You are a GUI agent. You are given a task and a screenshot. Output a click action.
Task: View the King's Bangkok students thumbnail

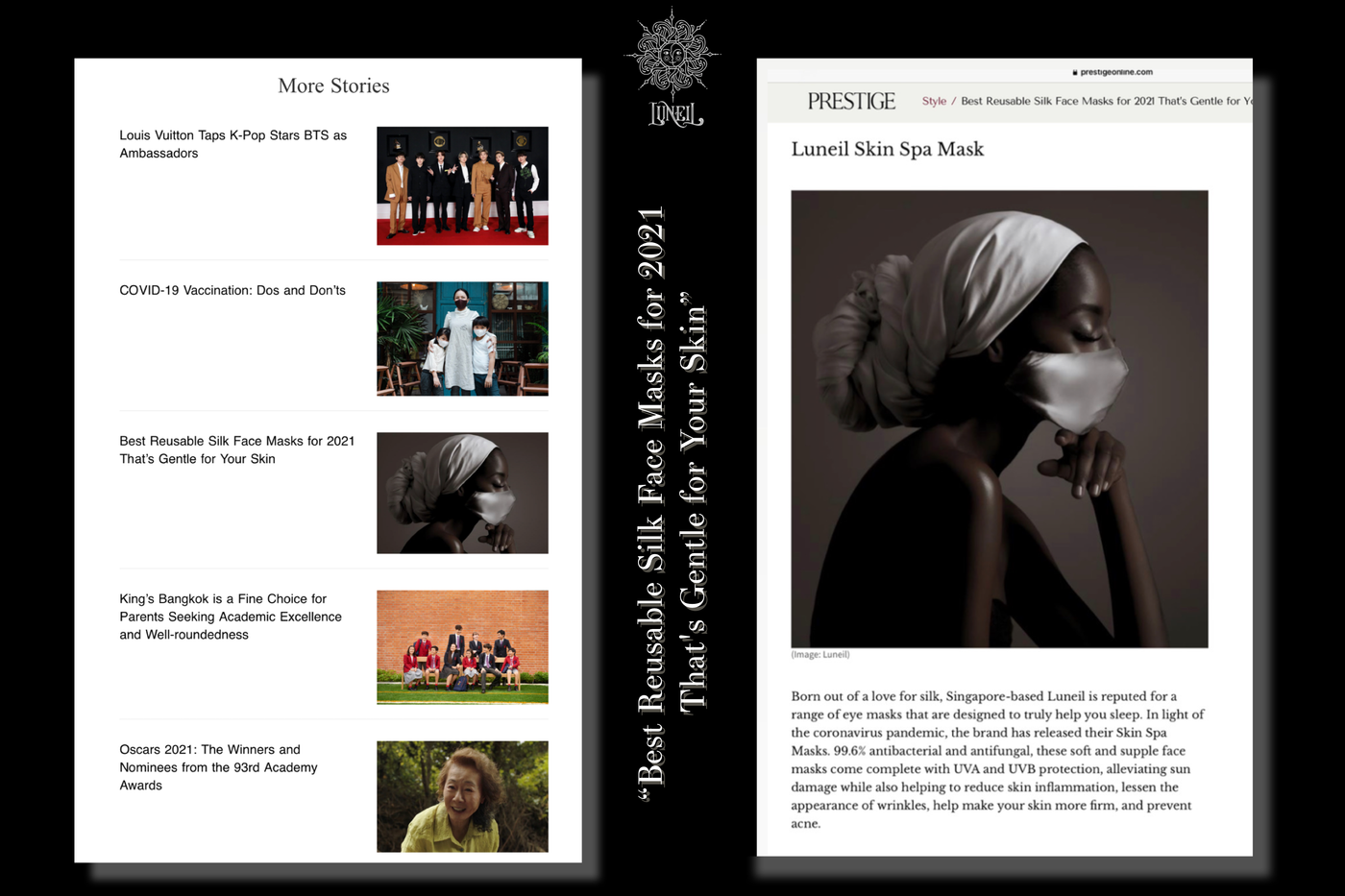click(462, 646)
